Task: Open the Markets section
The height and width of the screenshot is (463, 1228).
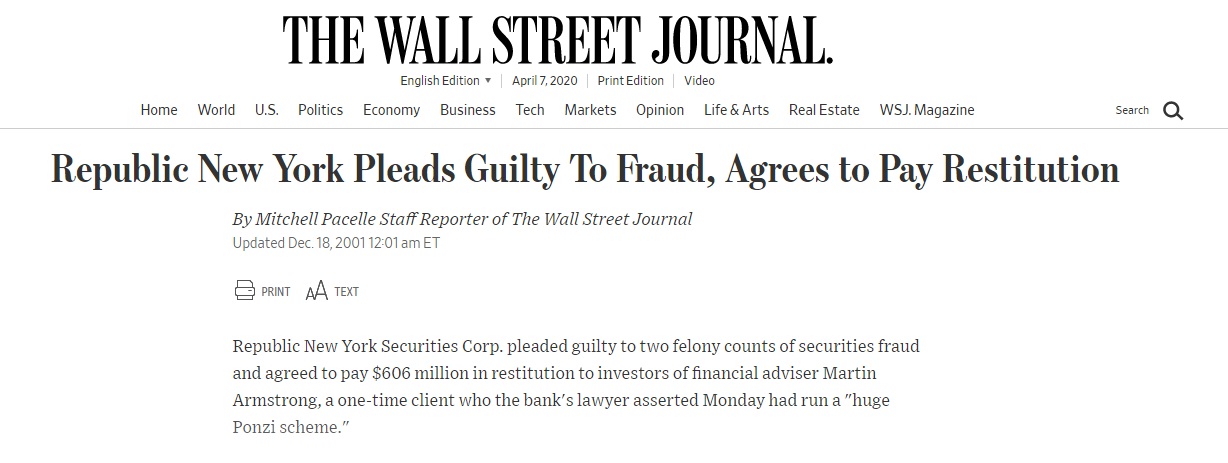Action: 590,110
